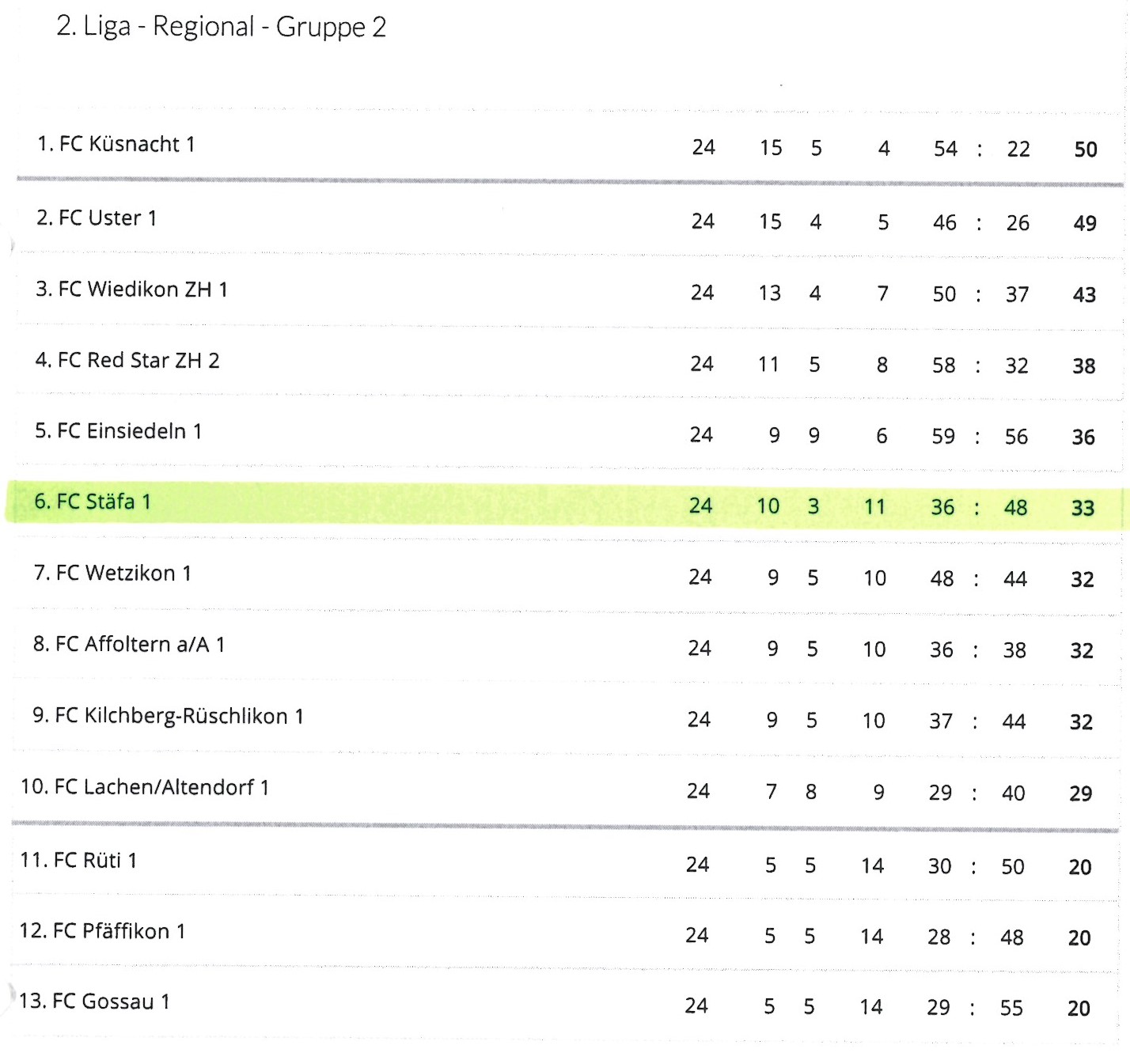Select FC Gossau's 20 points value
This screenshot has height=1064, width=1130.
(1079, 1009)
